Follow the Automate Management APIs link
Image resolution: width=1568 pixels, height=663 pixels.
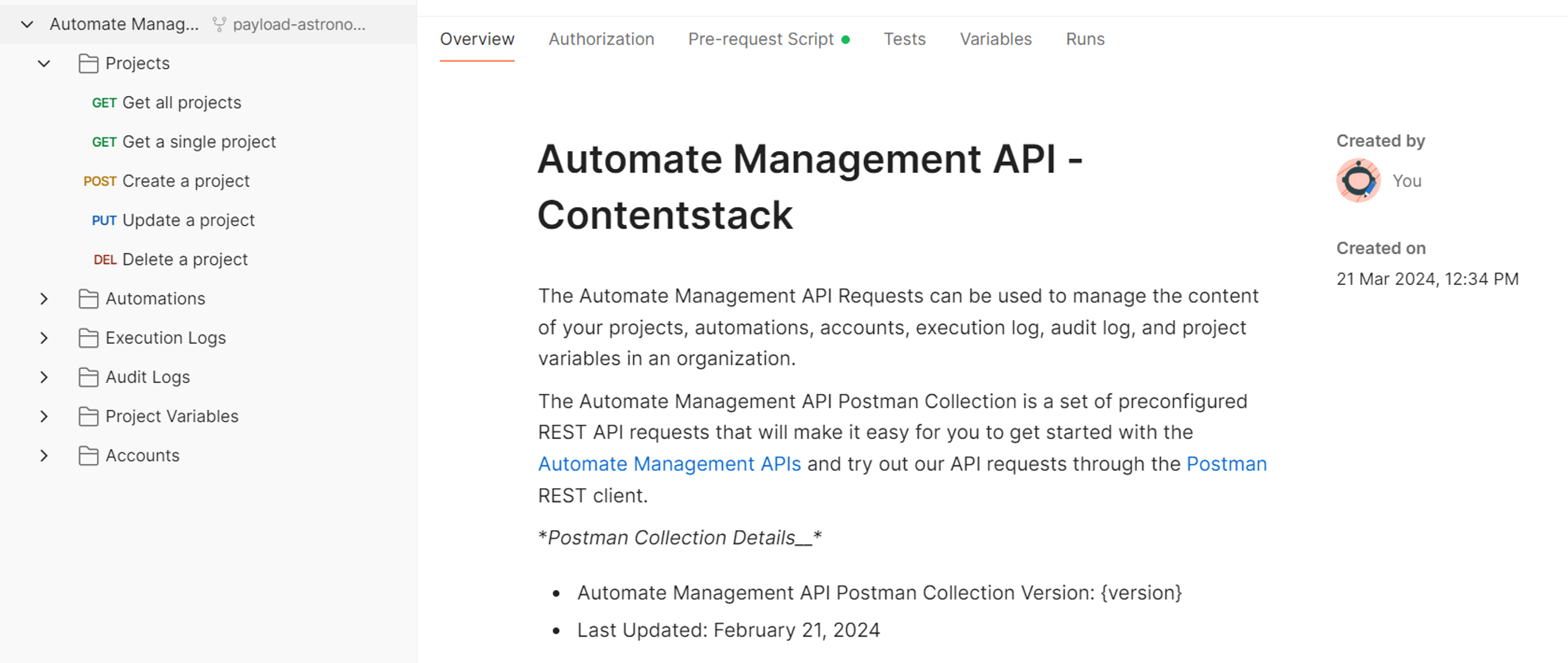click(669, 464)
